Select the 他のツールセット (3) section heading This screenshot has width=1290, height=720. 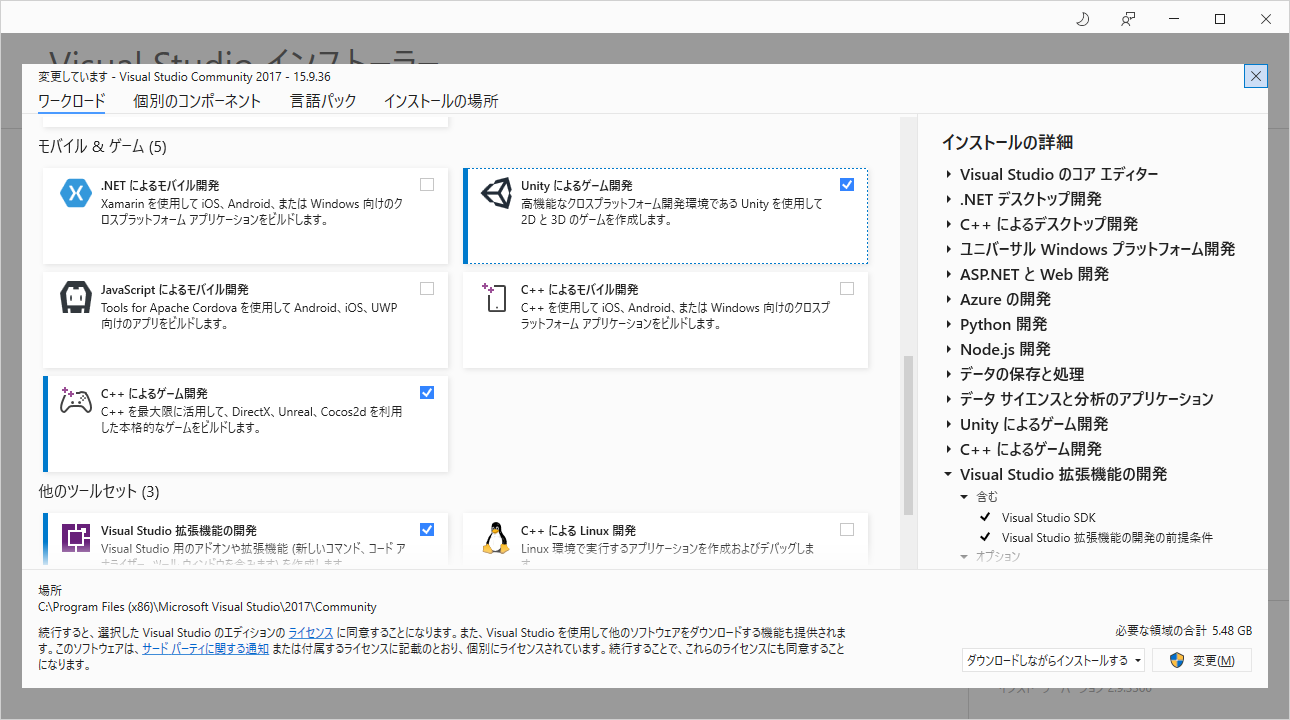click(99, 491)
